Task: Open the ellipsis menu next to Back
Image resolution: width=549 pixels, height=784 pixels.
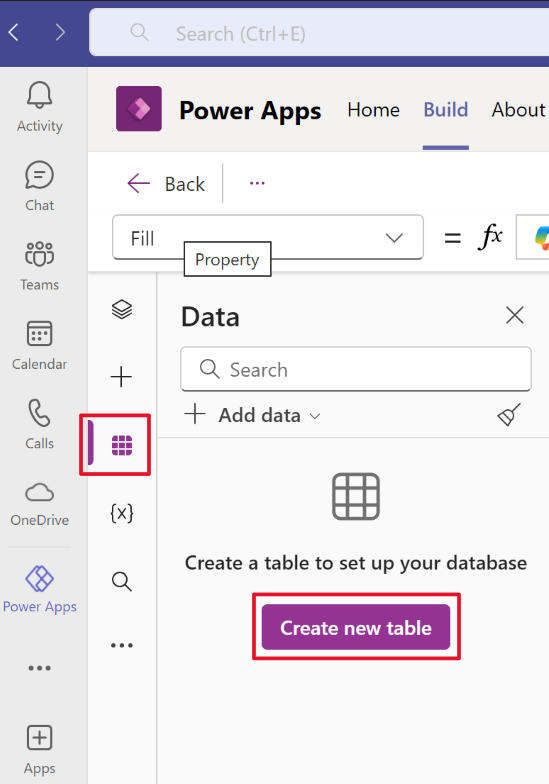Action: click(x=257, y=184)
